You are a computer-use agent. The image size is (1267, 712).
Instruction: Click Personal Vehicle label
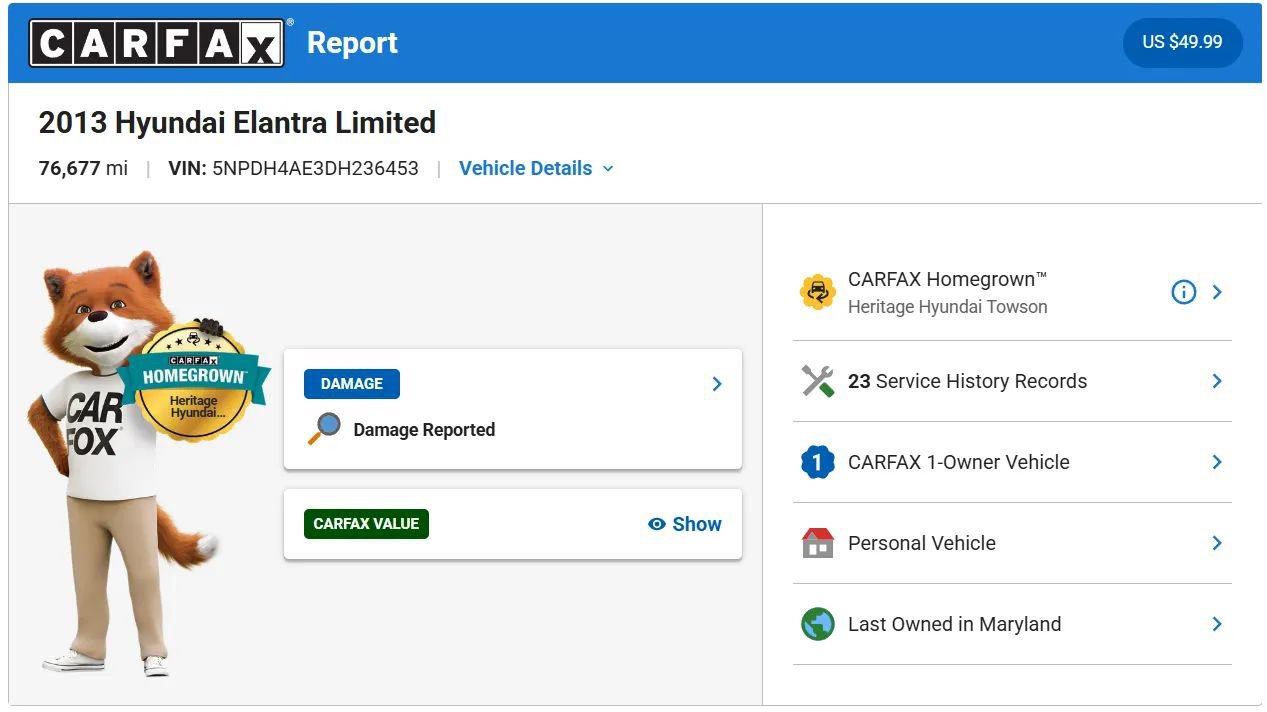tap(922, 543)
